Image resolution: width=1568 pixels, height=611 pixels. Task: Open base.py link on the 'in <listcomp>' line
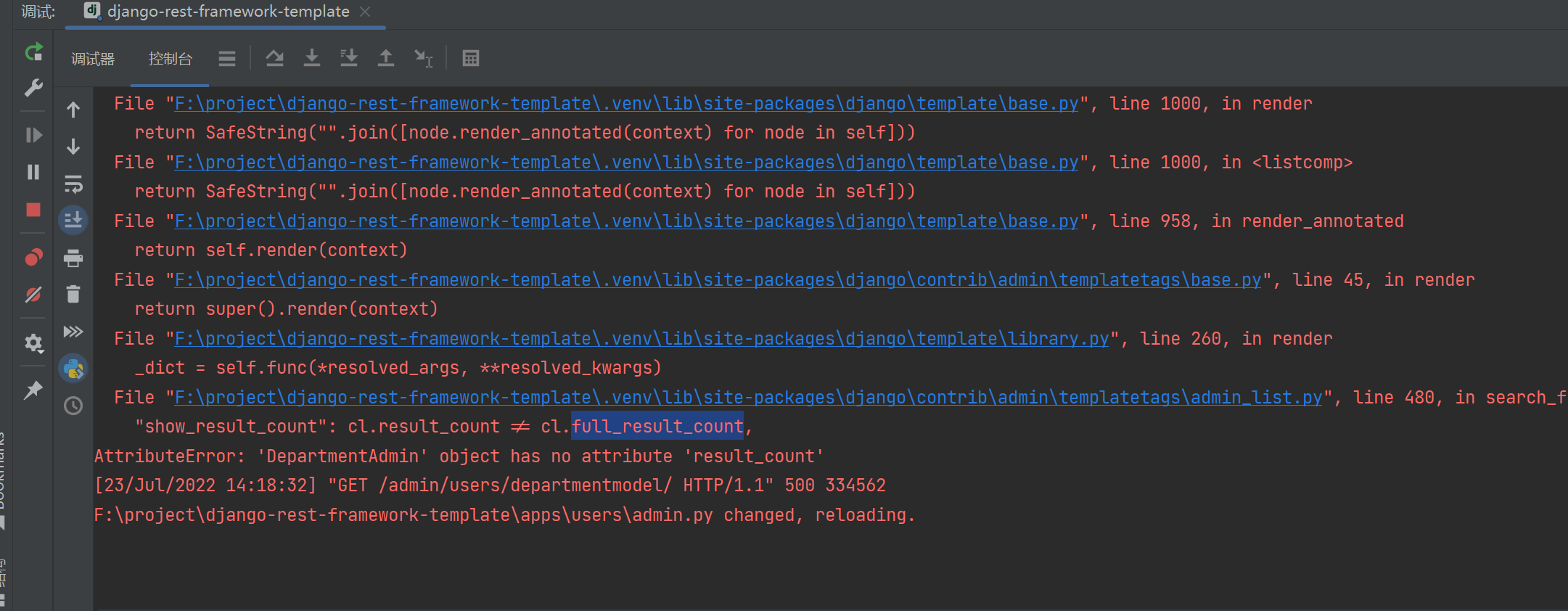[x=627, y=163]
